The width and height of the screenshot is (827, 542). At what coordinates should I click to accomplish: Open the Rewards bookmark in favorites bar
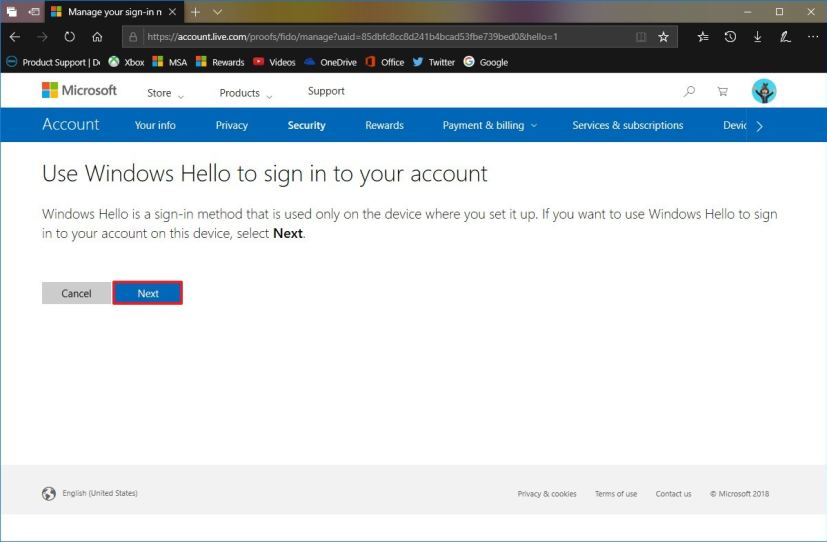click(x=220, y=62)
